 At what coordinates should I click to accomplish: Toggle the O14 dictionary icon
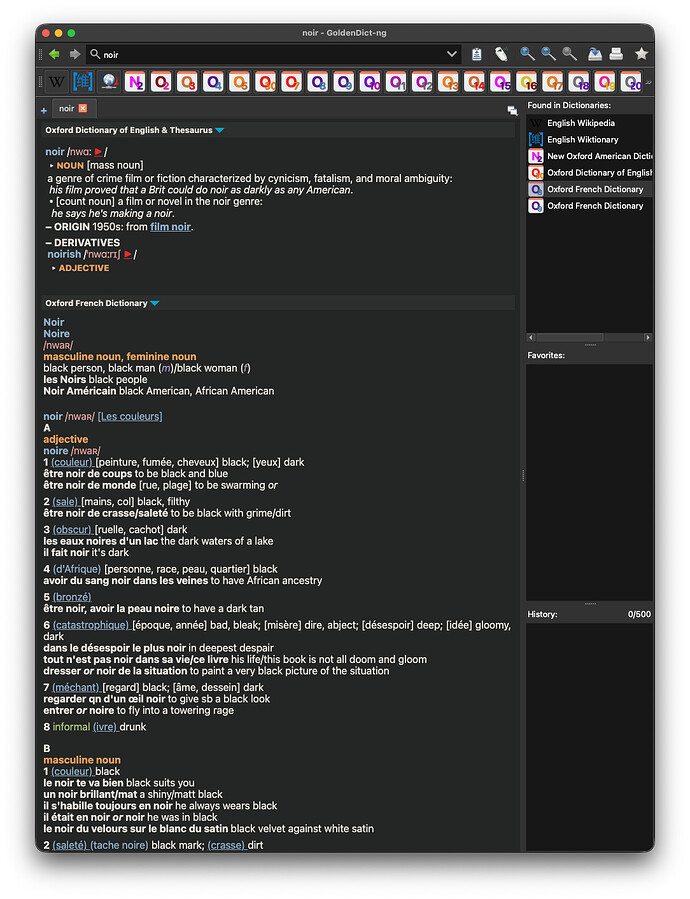coord(474,82)
